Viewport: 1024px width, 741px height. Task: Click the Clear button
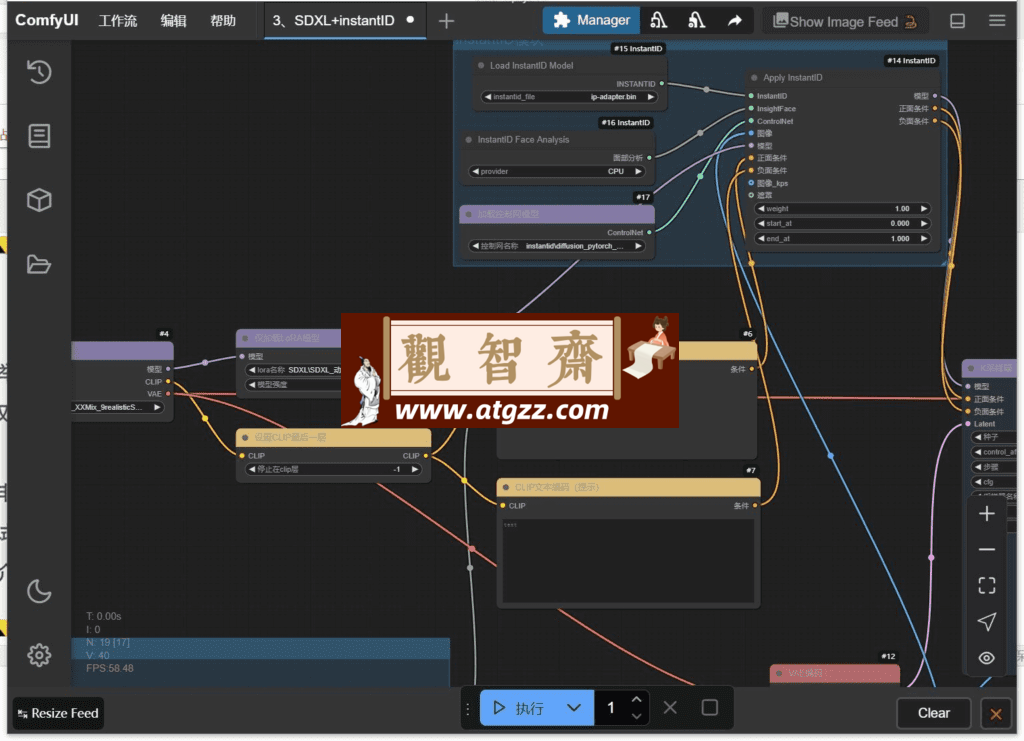click(934, 714)
